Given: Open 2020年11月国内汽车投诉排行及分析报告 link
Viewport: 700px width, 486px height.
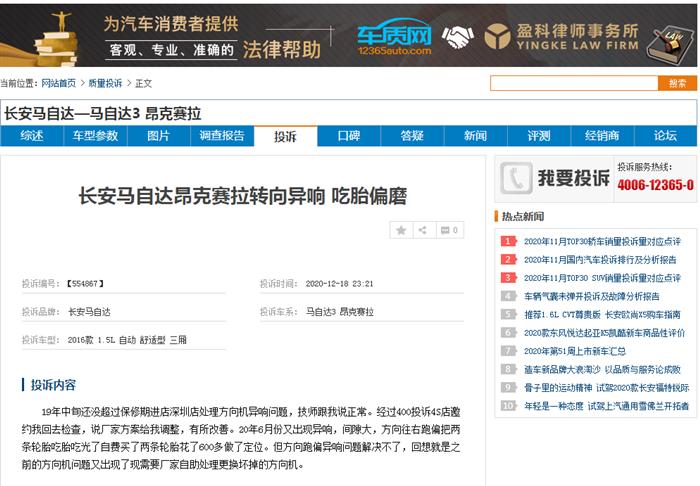Looking at the screenshot, I should click(x=600, y=260).
